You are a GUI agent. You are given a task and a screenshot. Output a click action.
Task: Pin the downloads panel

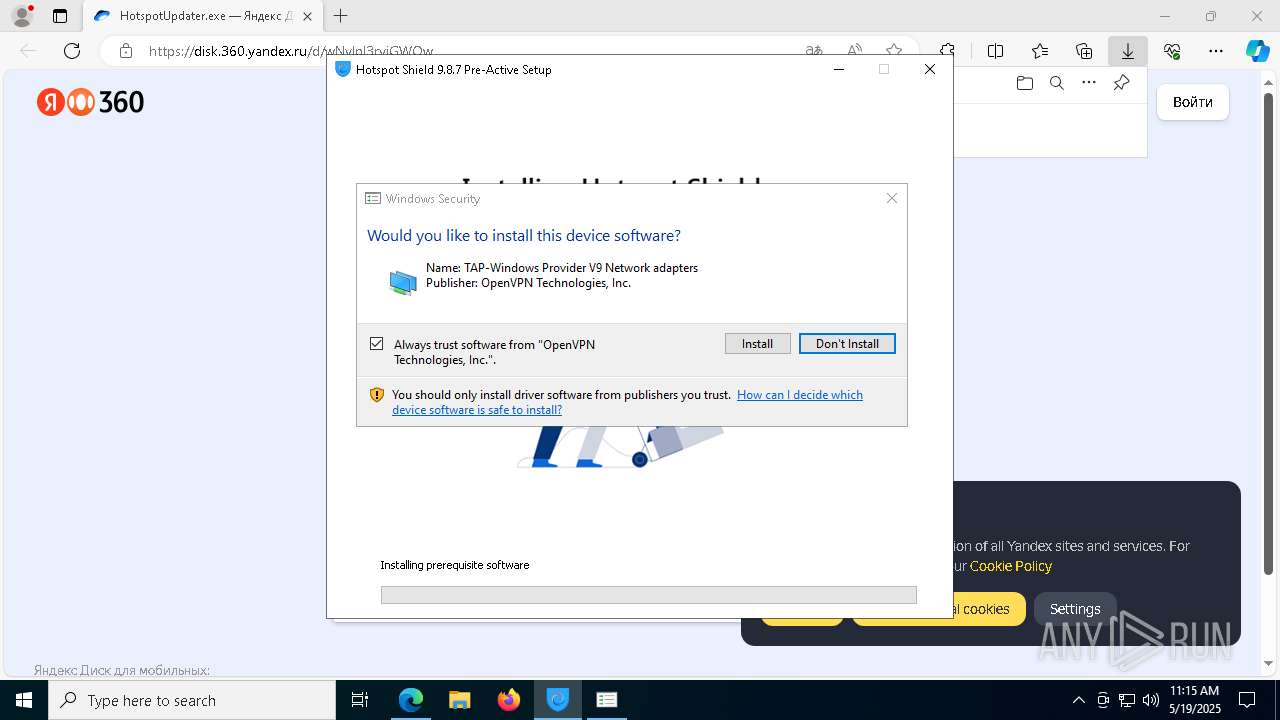(x=1121, y=83)
